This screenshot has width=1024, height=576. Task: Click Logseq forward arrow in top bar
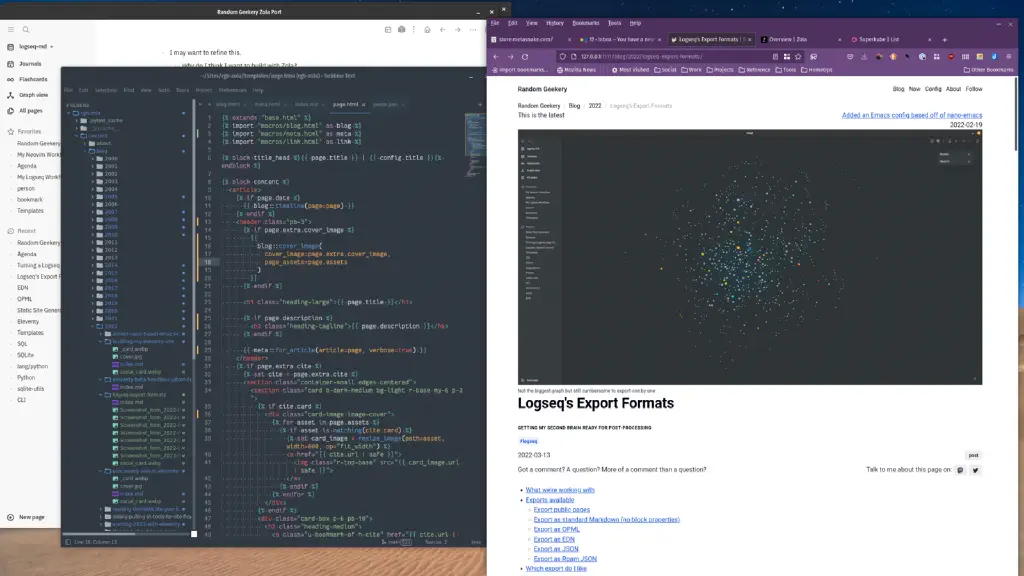(457, 29)
